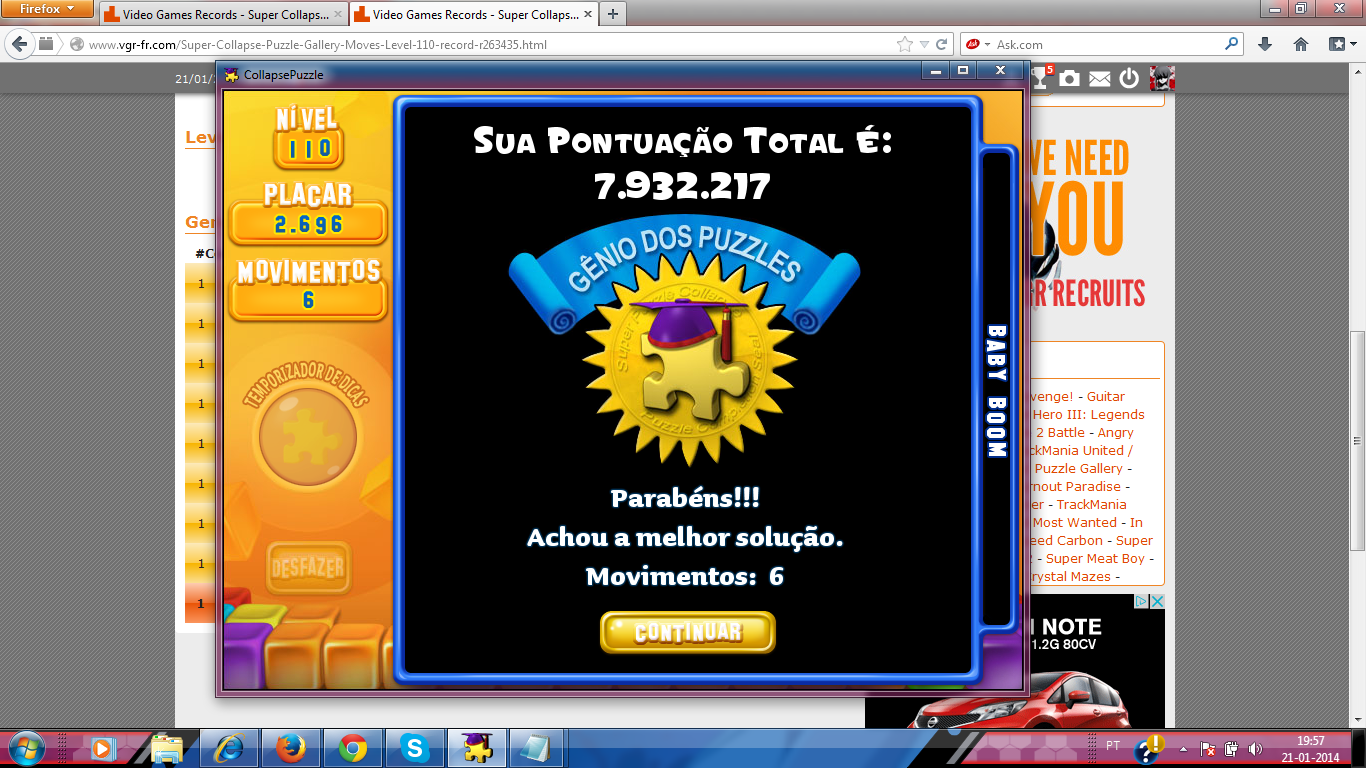
Task: Open the trophy notifications icon
Action: tap(1041, 78)
